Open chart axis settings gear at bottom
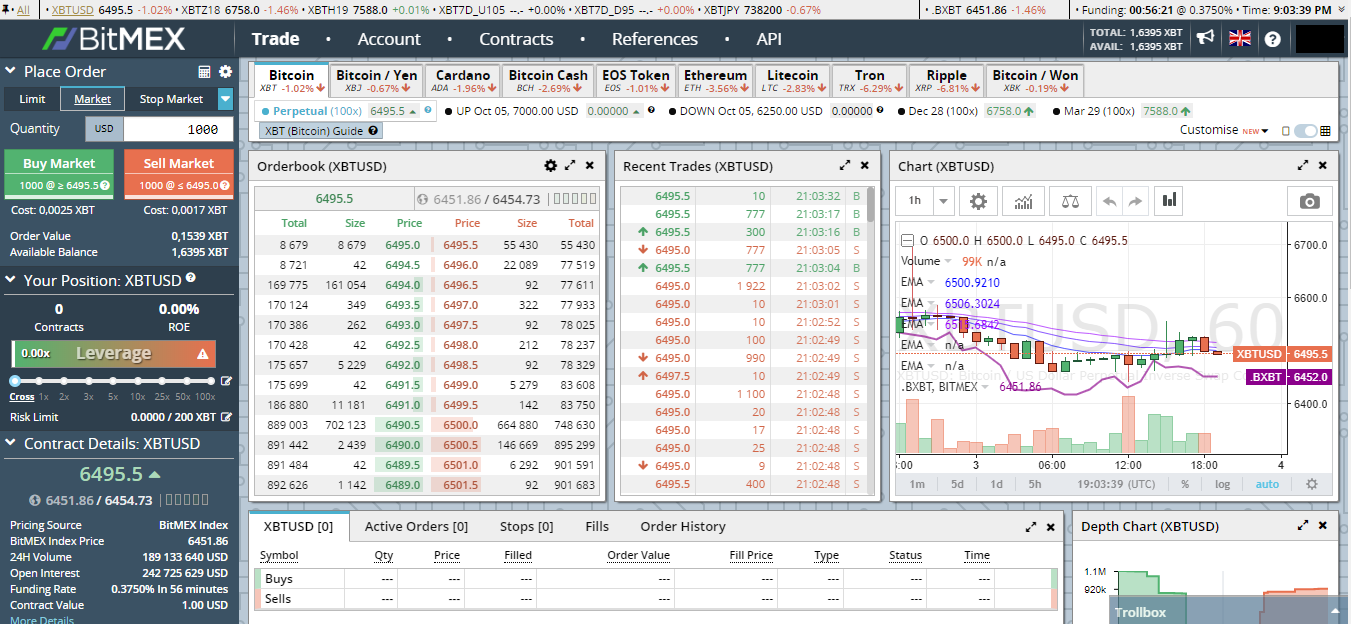1372x624 pixels. click(1312, 484)
